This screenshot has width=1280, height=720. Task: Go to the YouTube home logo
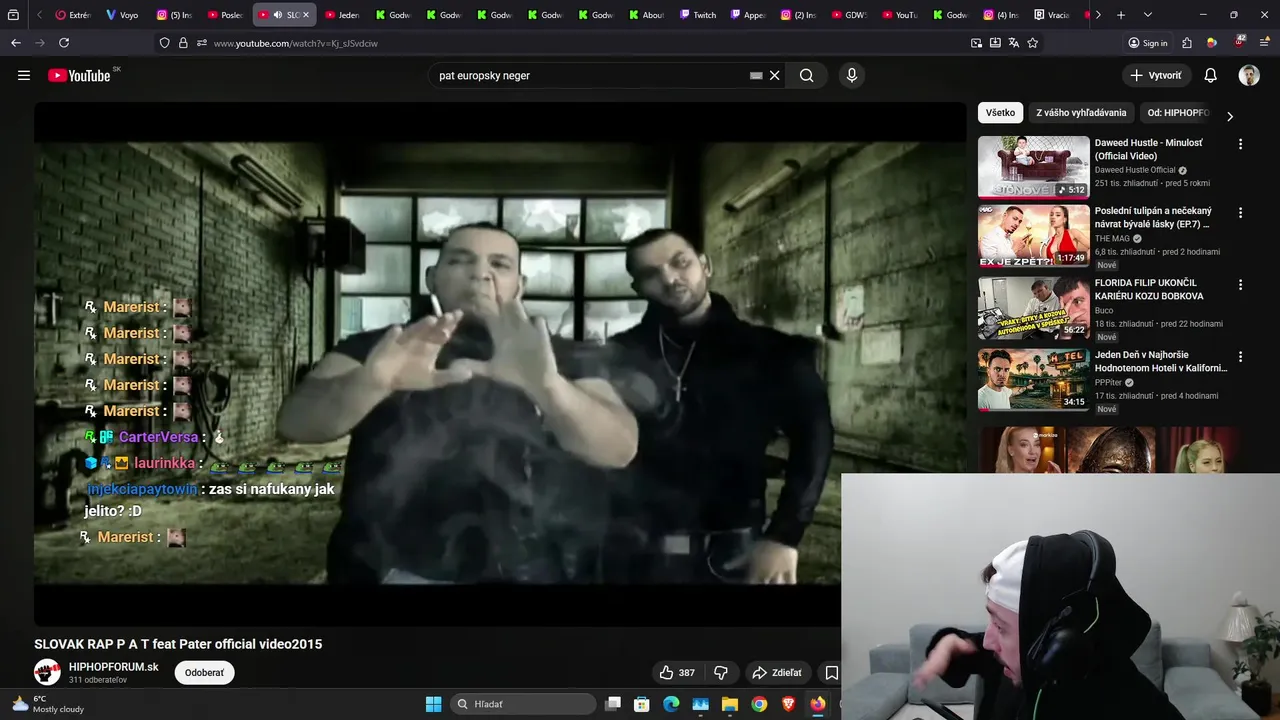(x=79, y=75)
